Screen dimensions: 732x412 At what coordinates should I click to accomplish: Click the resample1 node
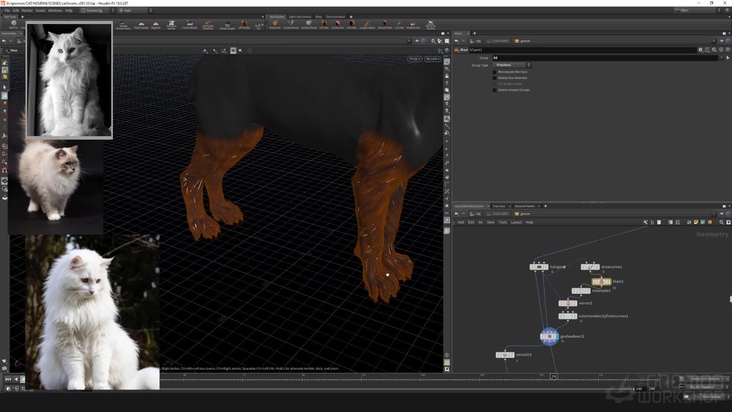(580, 291)
